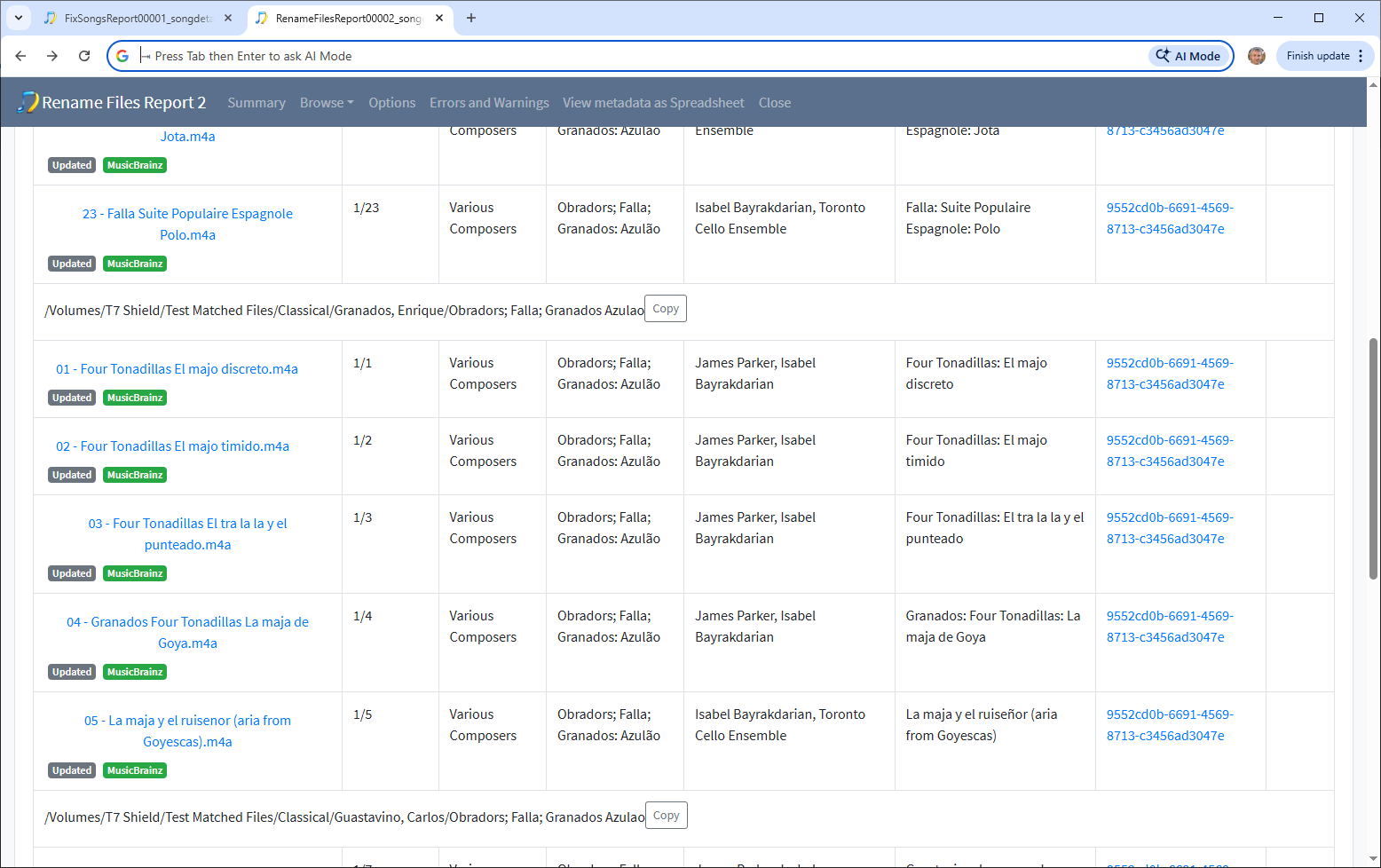Open the tab search dropdown arrow
This screenshot has width=1381, height=868.
pos(18,18)
